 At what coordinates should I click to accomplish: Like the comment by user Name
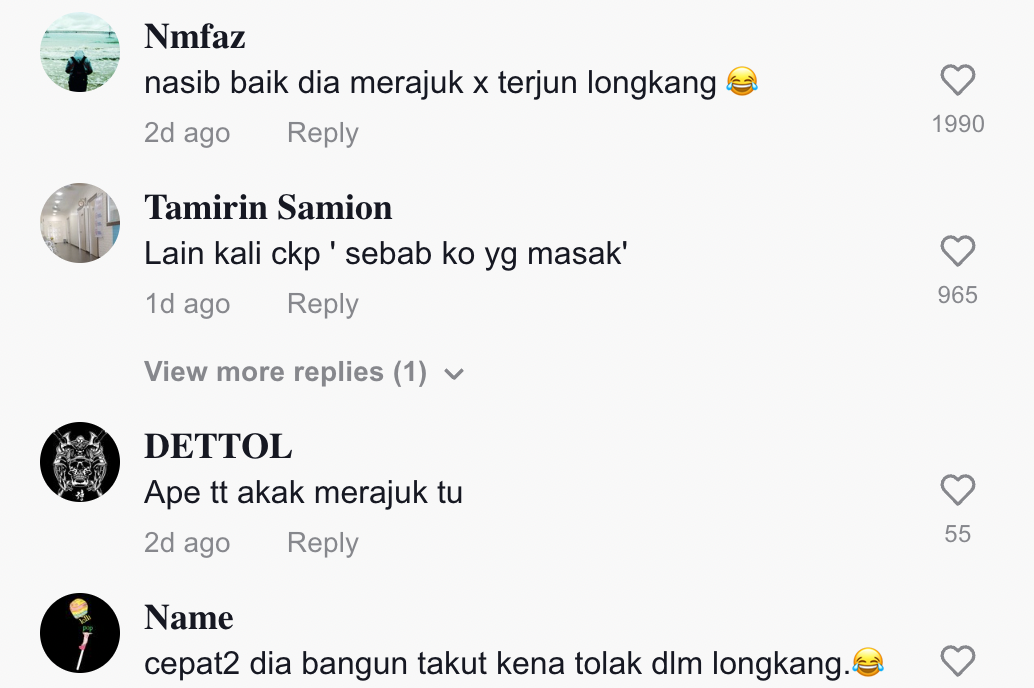958,661
